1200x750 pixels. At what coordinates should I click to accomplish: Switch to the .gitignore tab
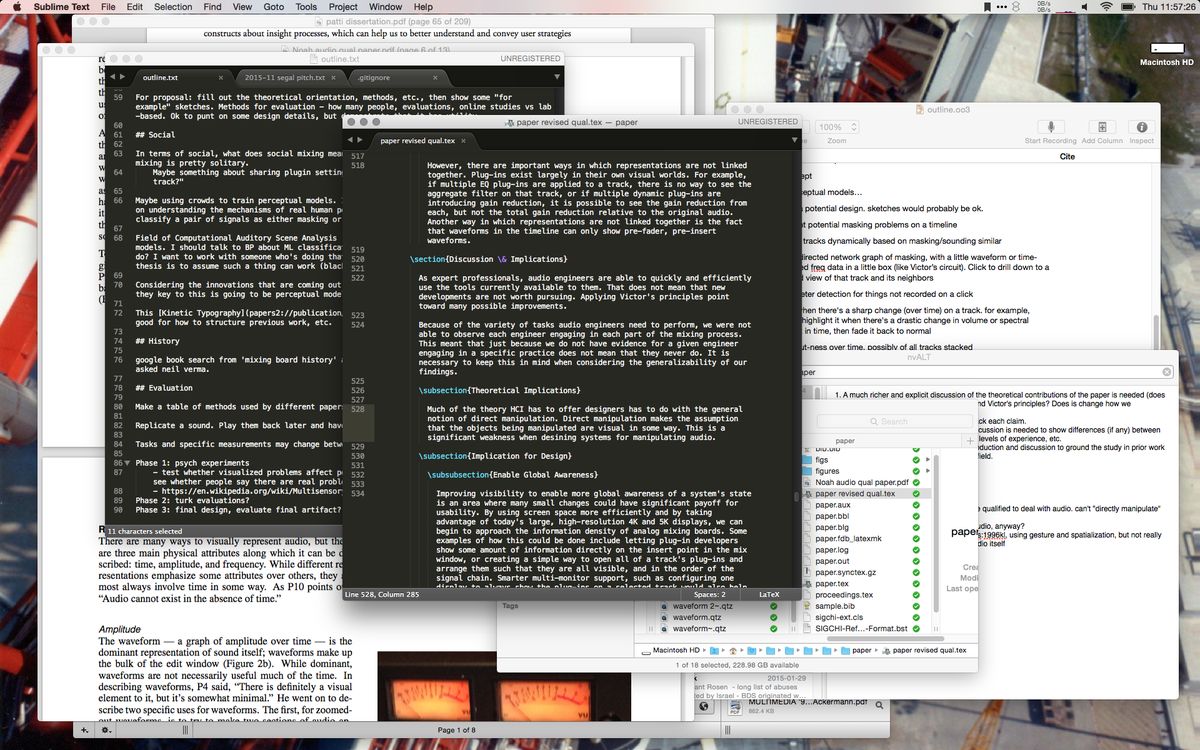(372, 77)
